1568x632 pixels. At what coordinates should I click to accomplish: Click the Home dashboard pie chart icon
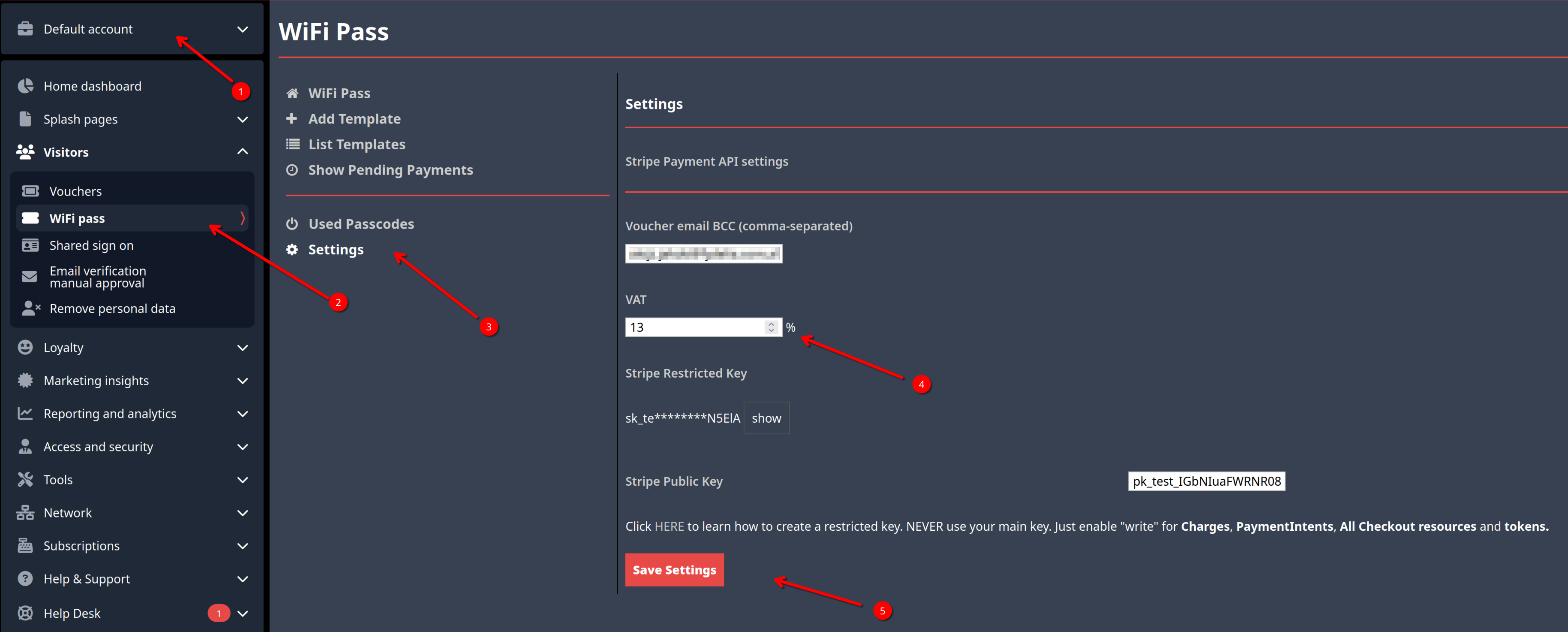pyautogui.click(x=26, y=86)
